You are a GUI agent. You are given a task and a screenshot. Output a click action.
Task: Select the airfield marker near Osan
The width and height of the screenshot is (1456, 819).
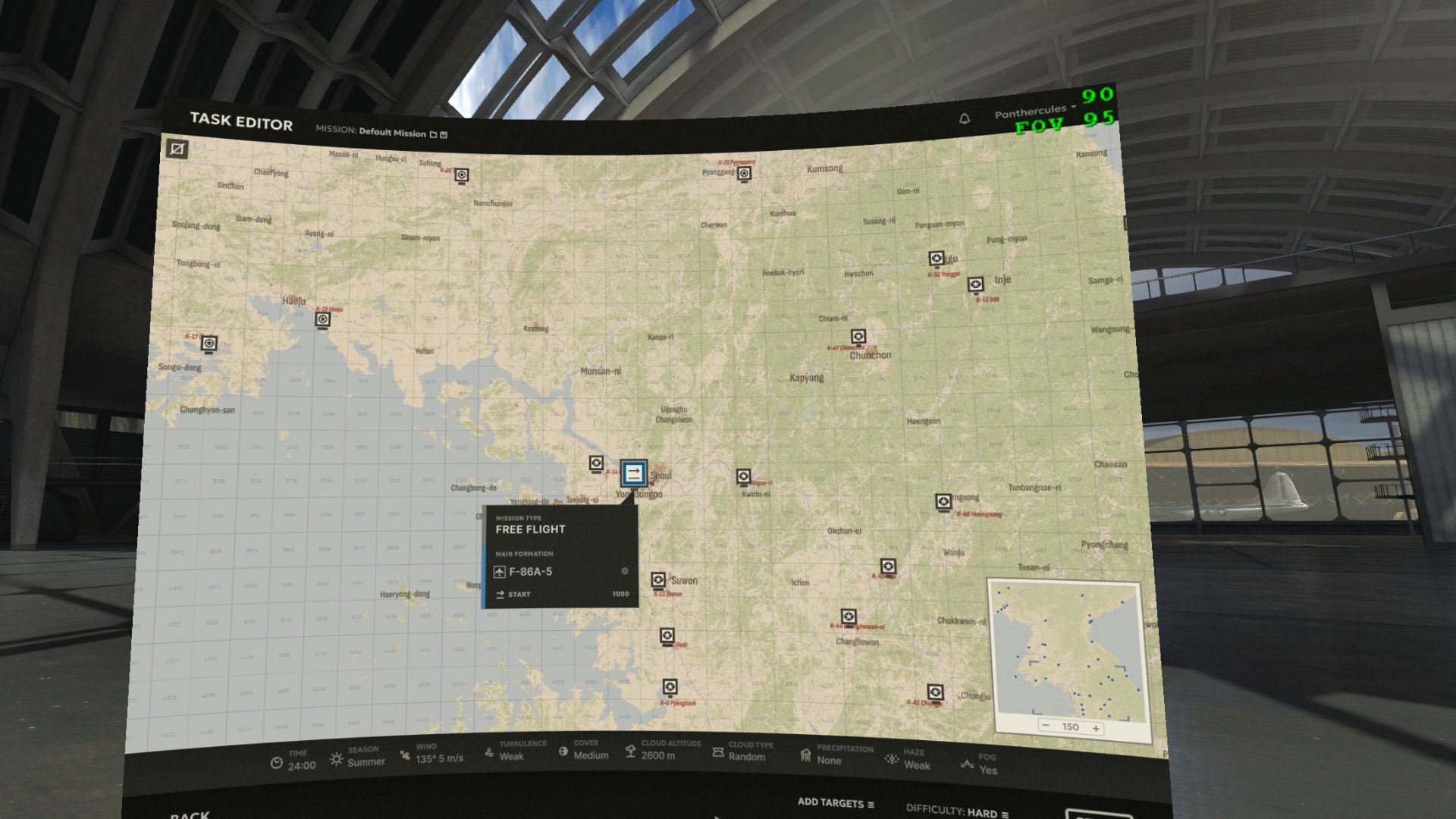pos(667,636)
